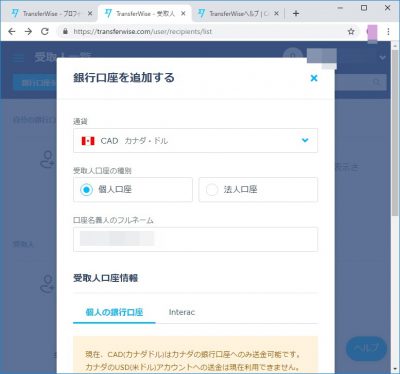Image resolution: width=400 pixels, height=374 pixels.
Task: Switch to the Interac tab
Action: point(182,312)
